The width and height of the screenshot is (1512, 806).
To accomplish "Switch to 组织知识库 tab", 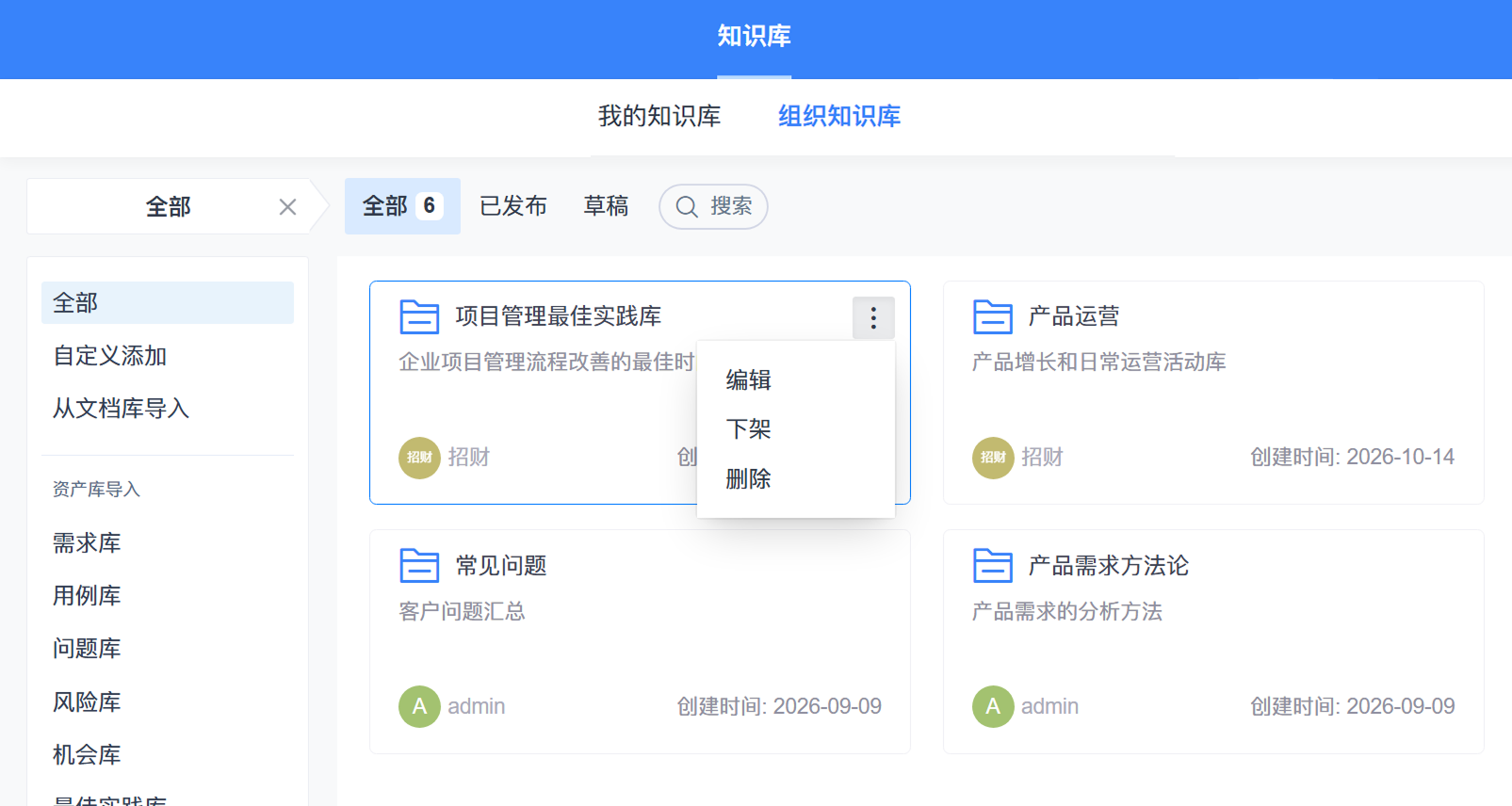I will point(839,116).
